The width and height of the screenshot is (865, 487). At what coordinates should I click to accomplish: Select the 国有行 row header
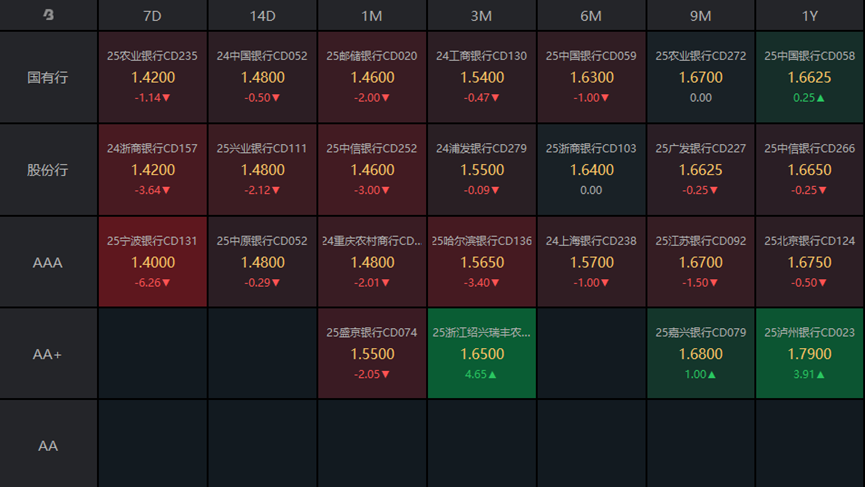click(x=48, y=77)
